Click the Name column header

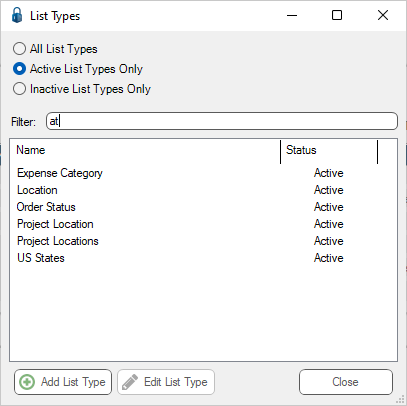145,150
